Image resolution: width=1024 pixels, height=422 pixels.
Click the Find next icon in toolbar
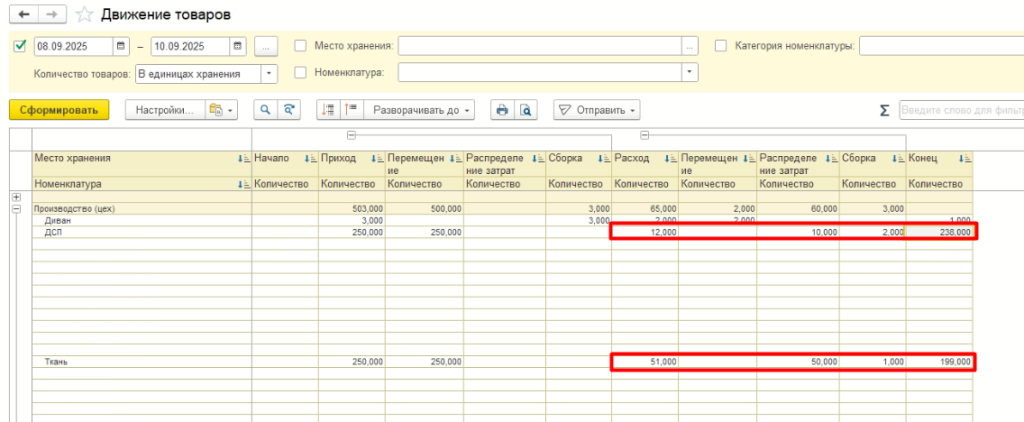(x=289, y=110)
